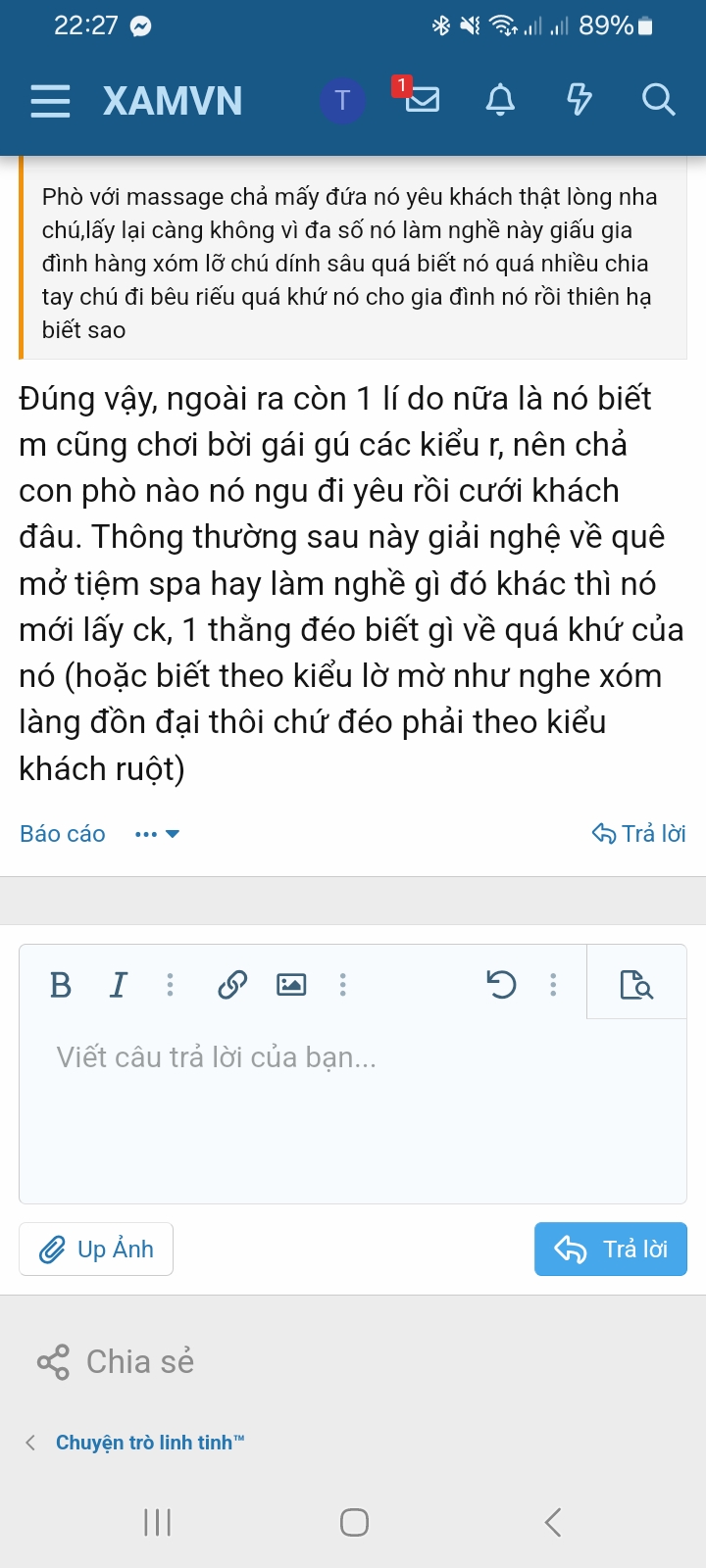Insert a link using chain icon
Screen dimensions: 706x1568
click(x=232, y=984)
